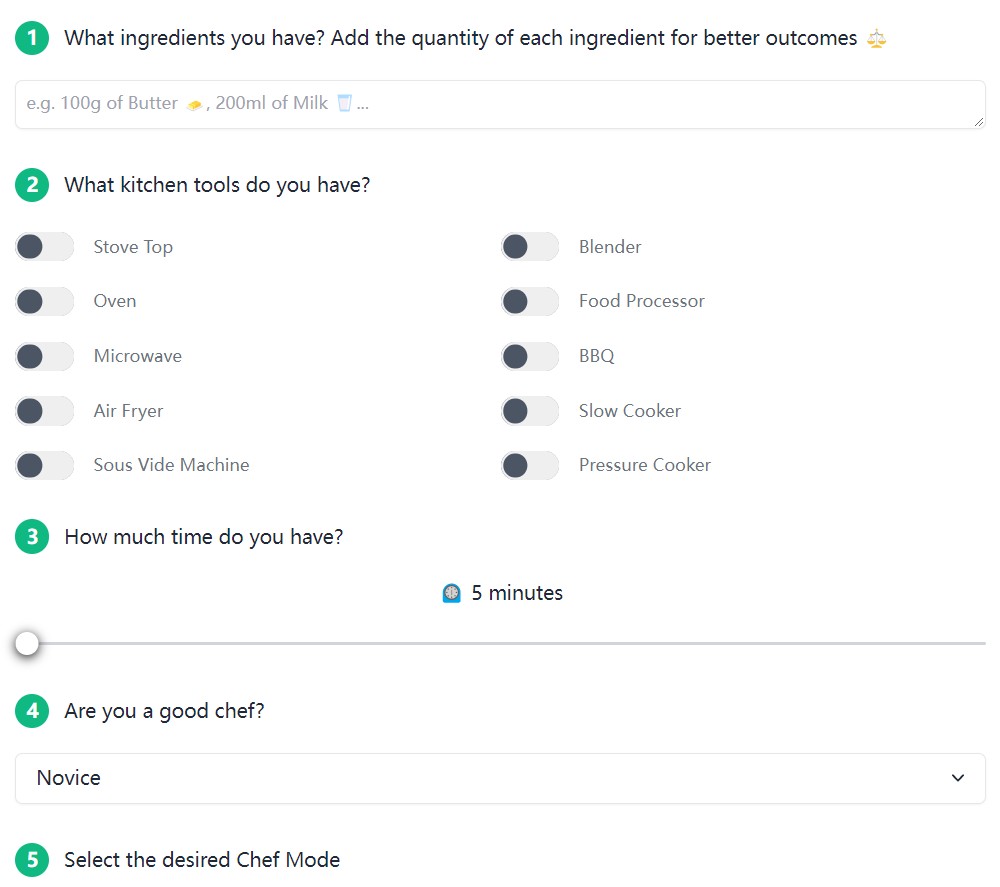Turn on the Pressure Cooker switch

530,465
